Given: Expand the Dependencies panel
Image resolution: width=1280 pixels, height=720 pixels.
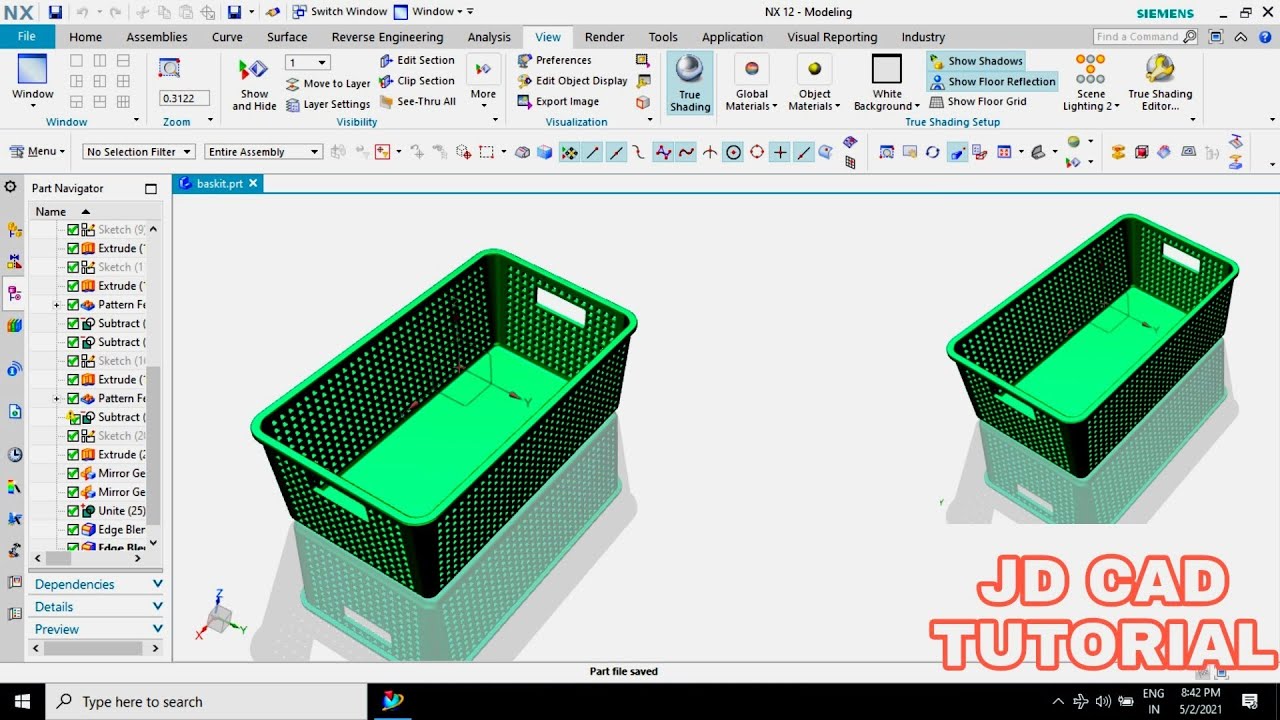Looking at the screenshot, I should pyautogui.click(x=96, y=584).
